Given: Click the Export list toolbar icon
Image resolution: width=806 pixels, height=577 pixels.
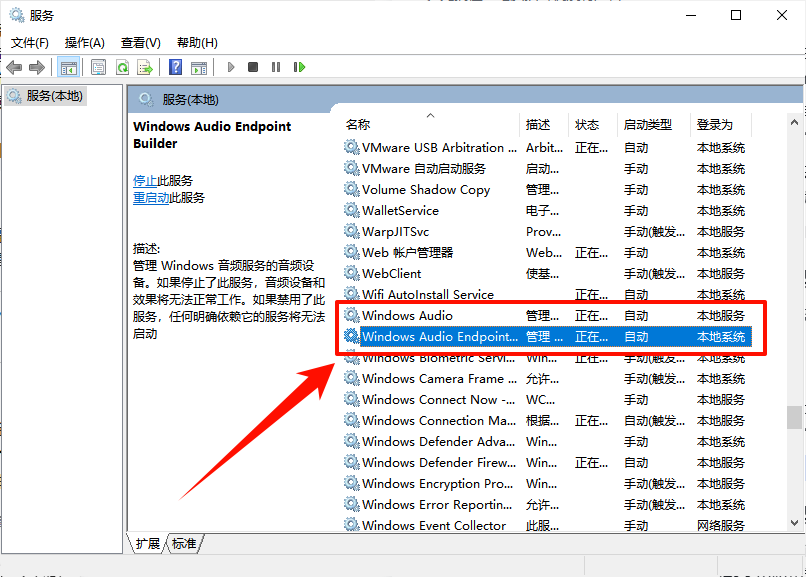Looking at the screenshot, I should (x=145, y=67).
